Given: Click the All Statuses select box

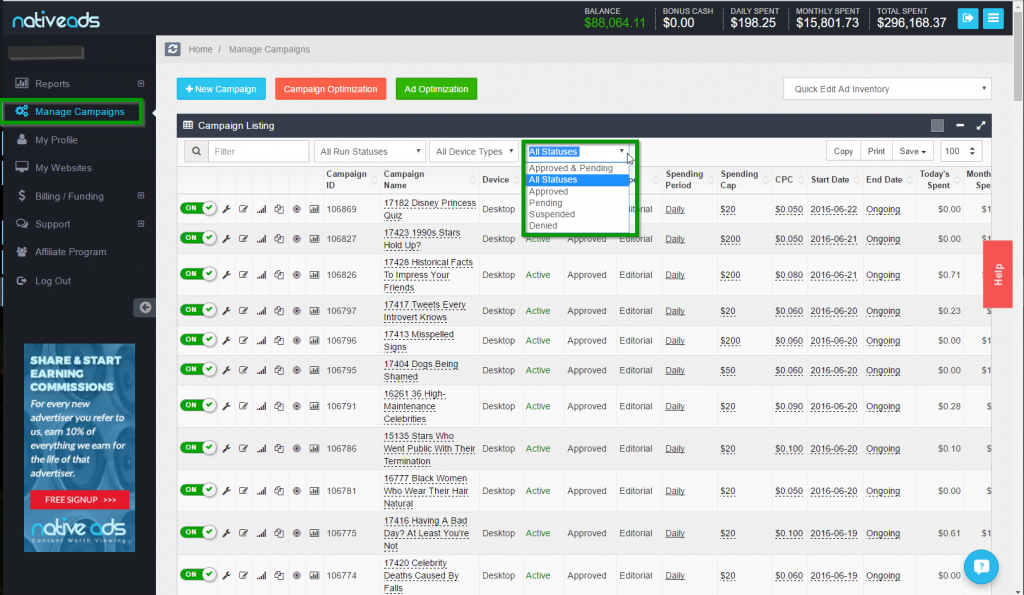Looking at the screenshot, I should [x=577, y=152].
